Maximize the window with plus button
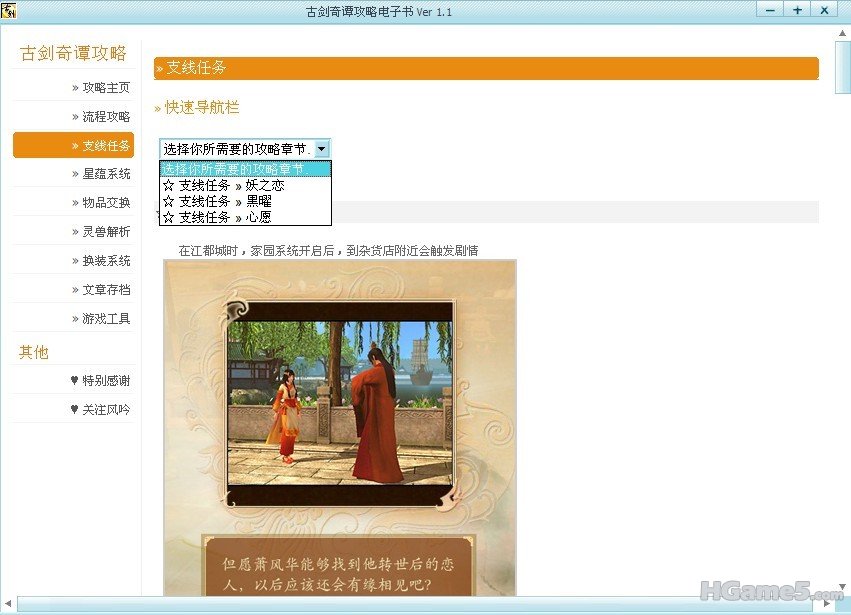 797,10
